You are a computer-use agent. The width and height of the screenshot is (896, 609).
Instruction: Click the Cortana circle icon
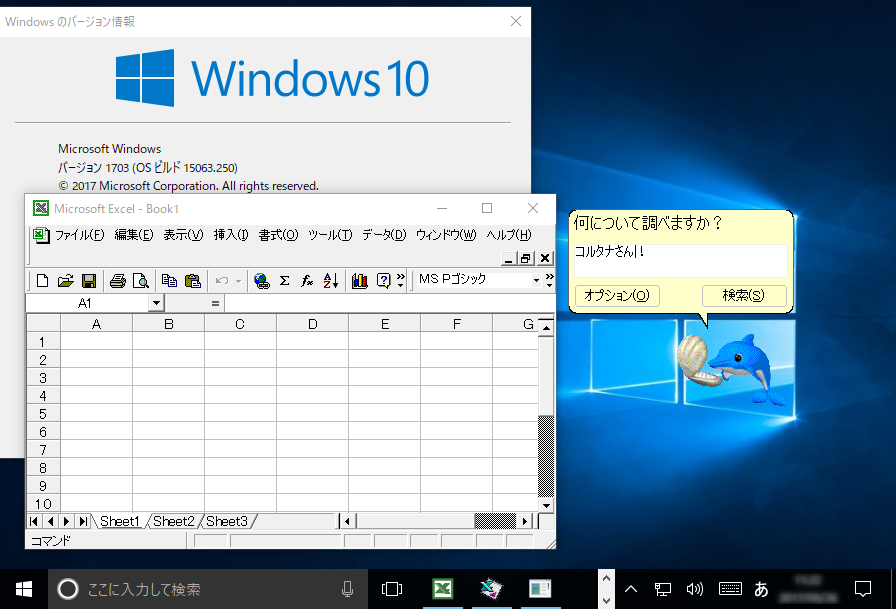pyautogui.click(x=67, y=589)
